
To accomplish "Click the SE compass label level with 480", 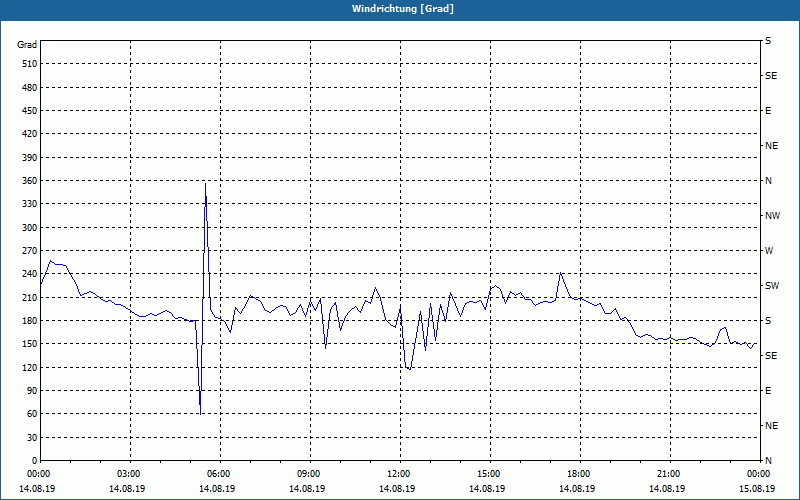I will [x=771, y=76].
